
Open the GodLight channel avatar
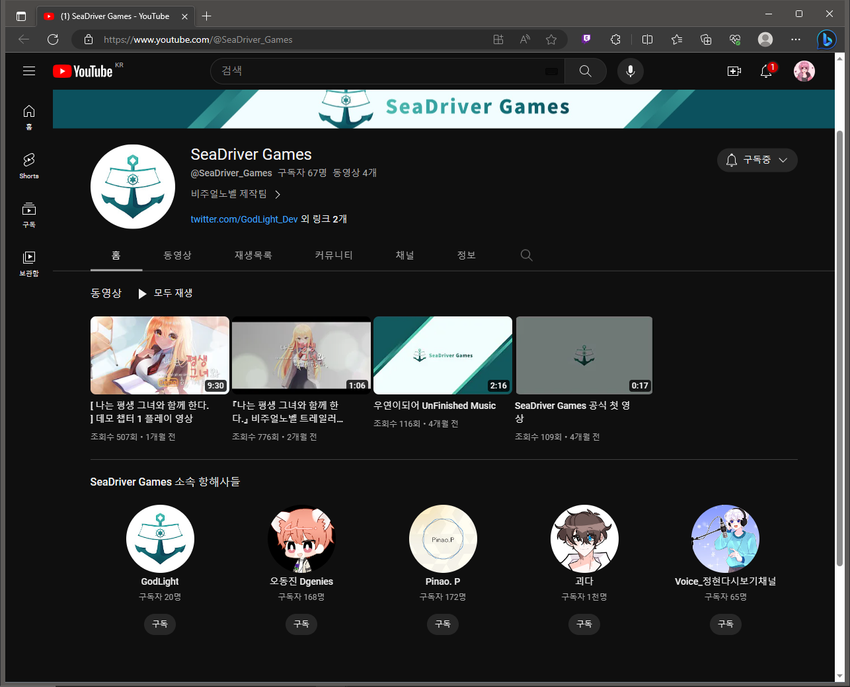tap(160, 539)
